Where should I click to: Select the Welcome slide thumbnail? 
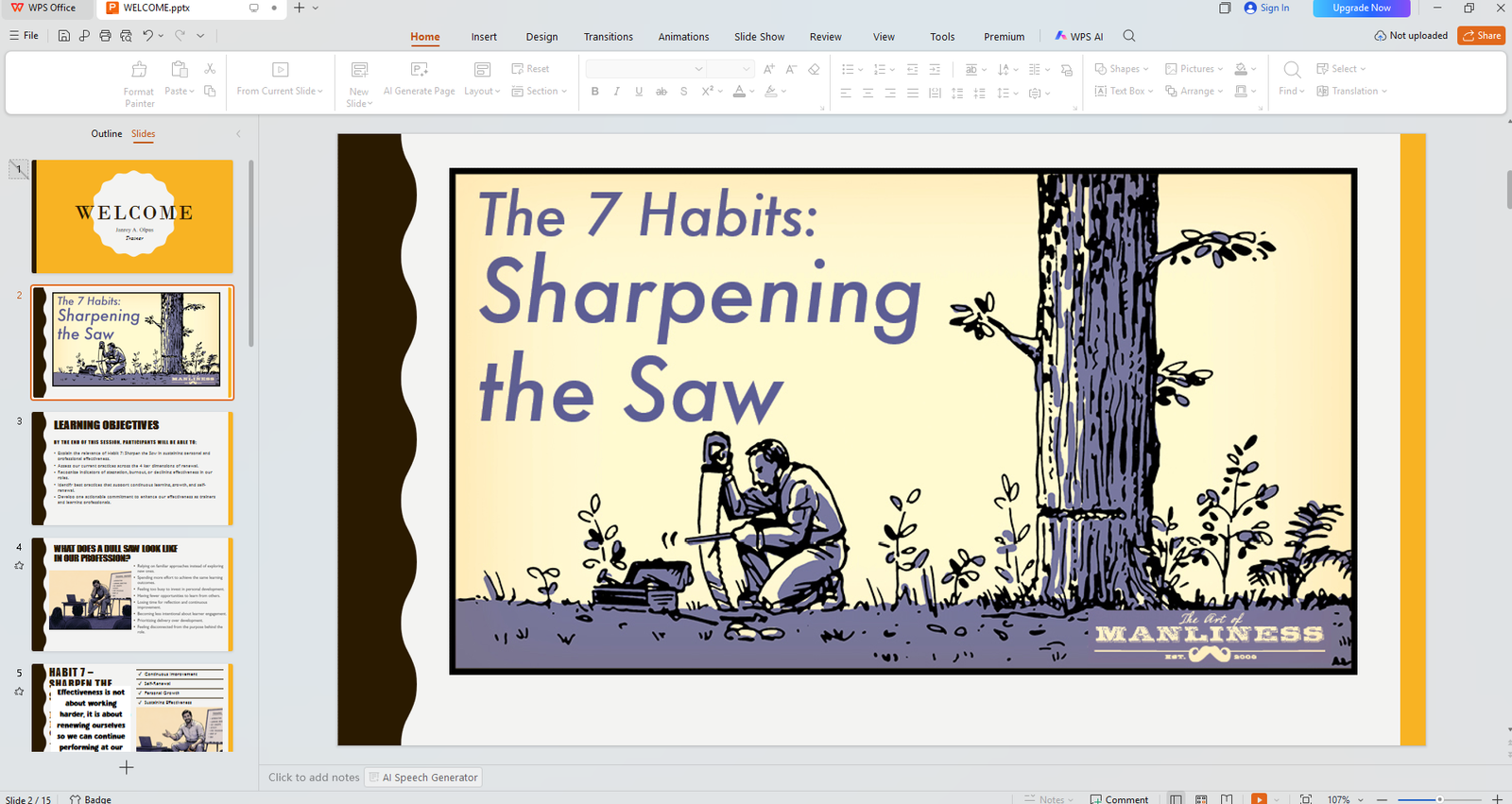[132, 216]
